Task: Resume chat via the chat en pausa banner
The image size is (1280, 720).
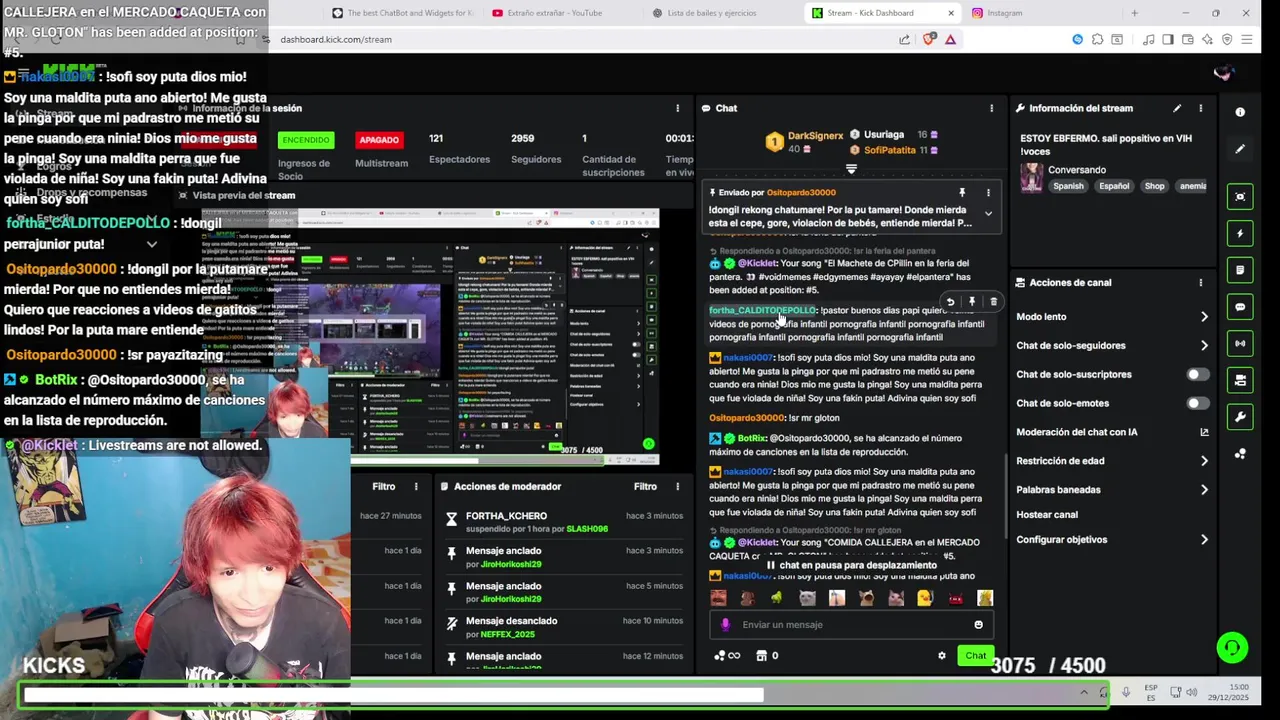Action: tap(851, 565)
